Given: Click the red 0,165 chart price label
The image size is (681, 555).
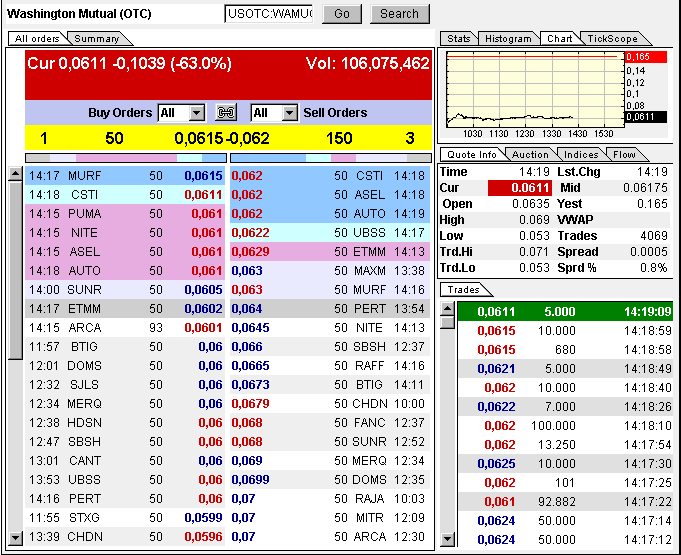Looking at the screenshot, I should click(646, 57).
